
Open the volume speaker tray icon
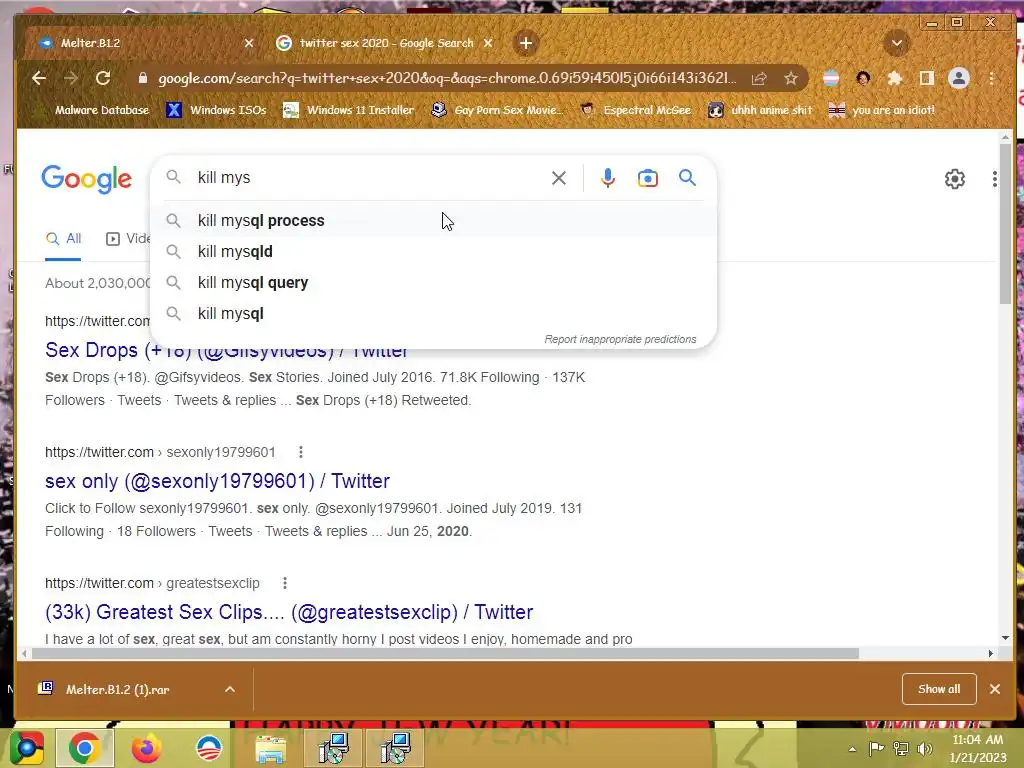click(x=924, y=749)
